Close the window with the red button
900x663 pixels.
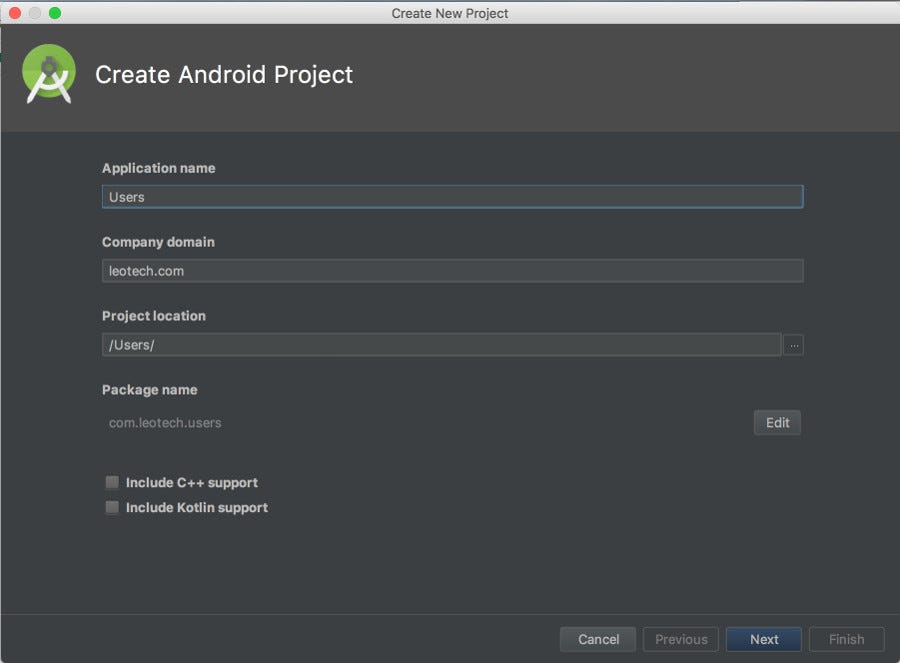point(15,13)
